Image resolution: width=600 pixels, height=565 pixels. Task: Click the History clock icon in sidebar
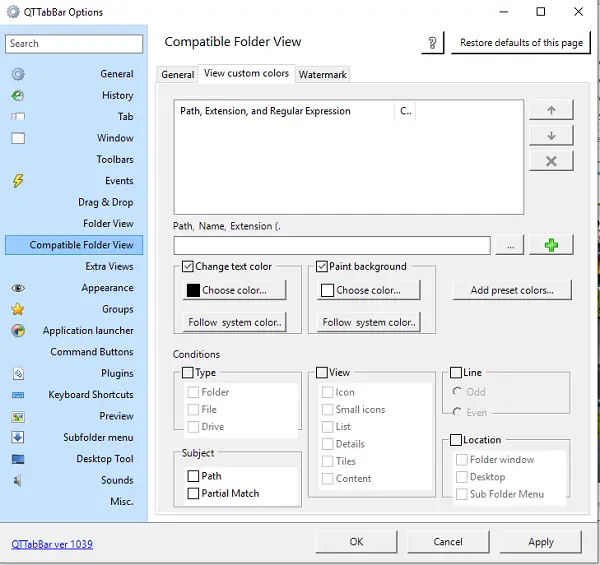(x=18, y=95)
